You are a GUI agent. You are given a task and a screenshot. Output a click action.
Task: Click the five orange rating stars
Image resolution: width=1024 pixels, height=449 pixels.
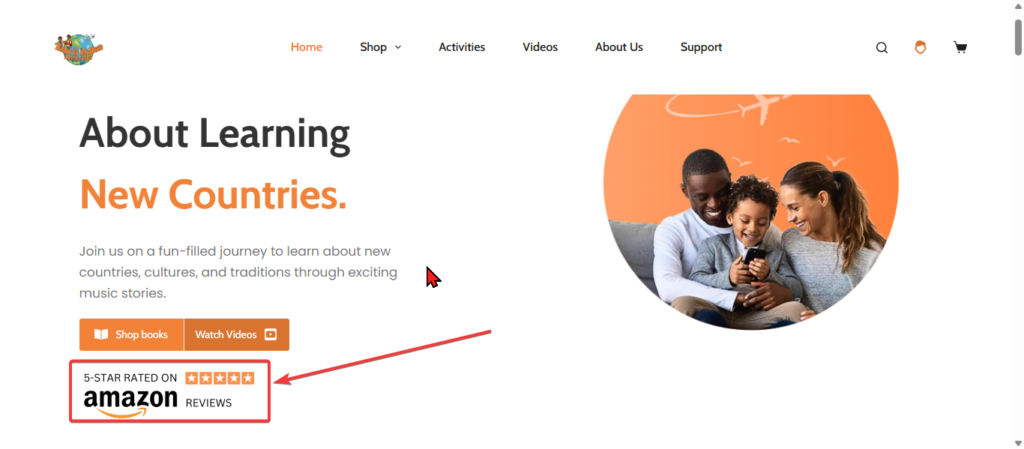(x=219, y=378)
